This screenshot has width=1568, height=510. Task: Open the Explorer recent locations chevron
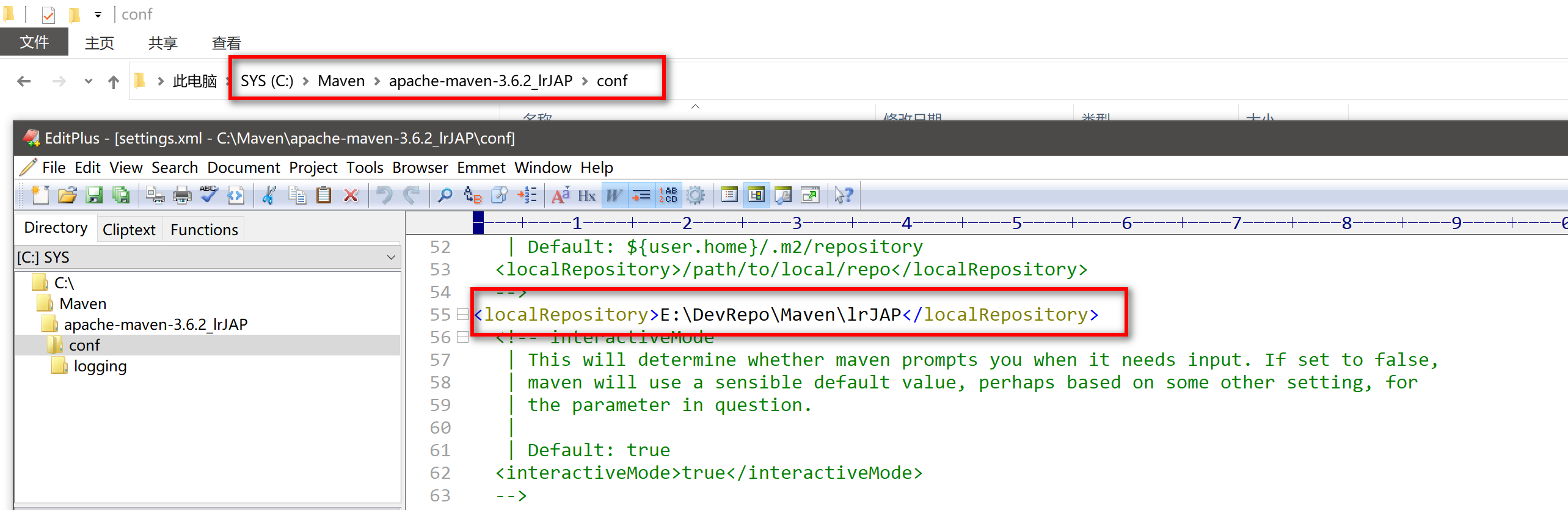point(89,81)
